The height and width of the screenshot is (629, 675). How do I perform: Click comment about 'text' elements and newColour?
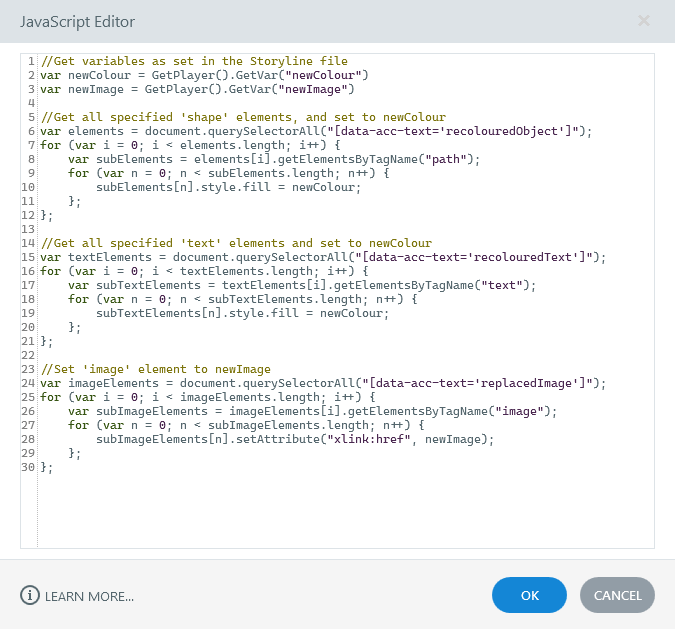click(236, 243)
